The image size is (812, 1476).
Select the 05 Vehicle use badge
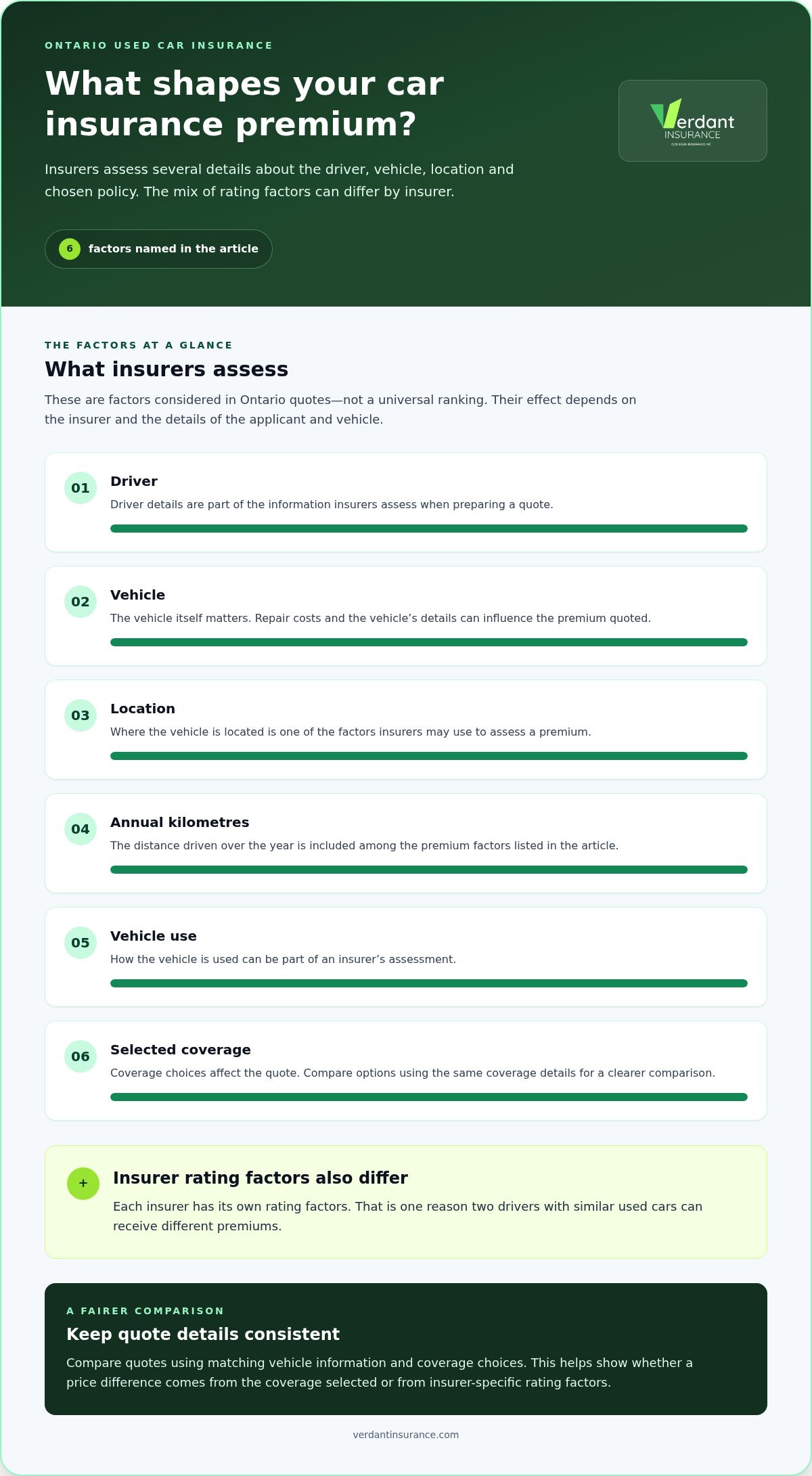pyautogui.click(x=81, y=943)
